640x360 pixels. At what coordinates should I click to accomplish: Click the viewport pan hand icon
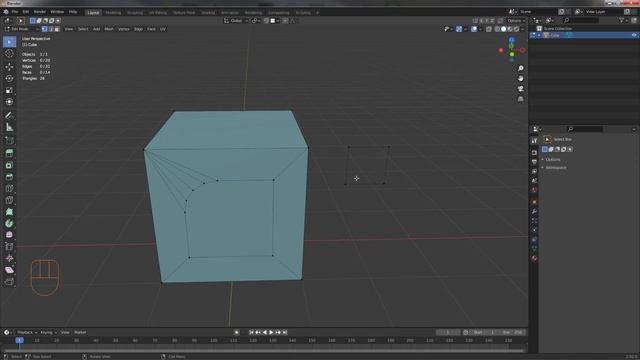tap(520, 78)
